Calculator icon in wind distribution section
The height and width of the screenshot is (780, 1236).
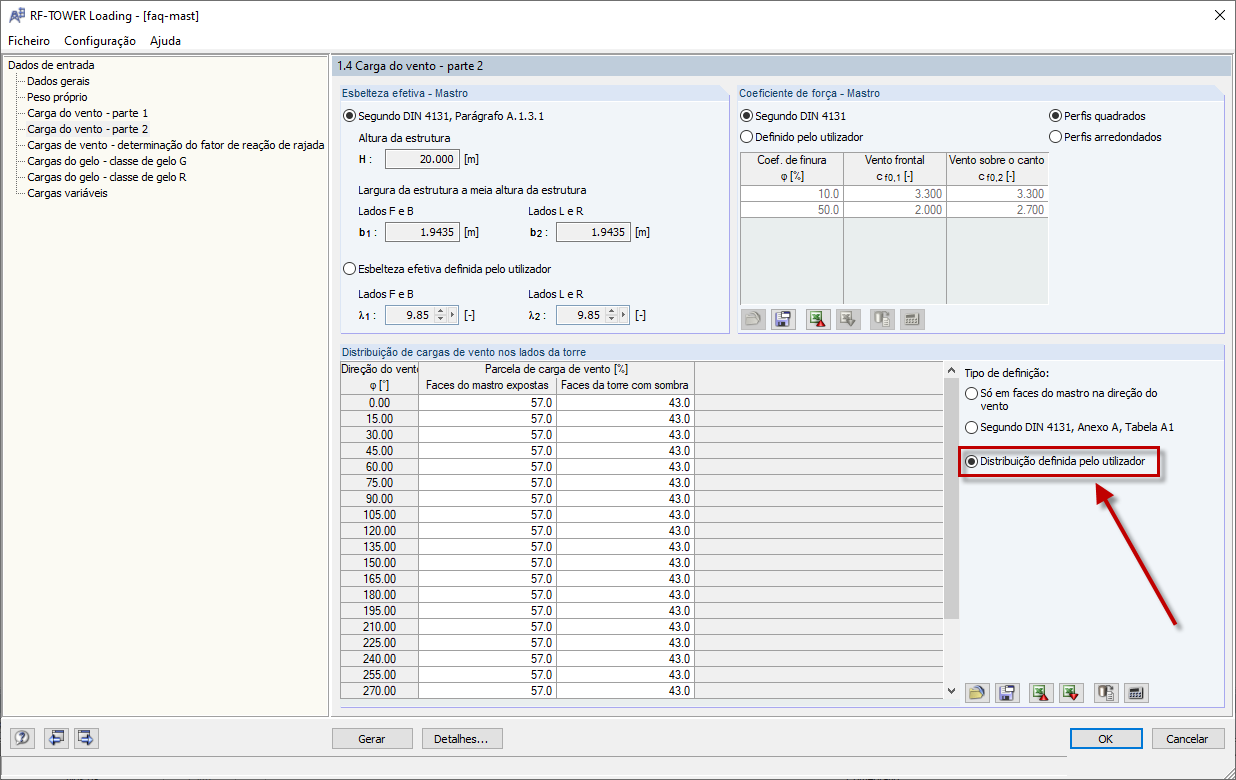pyautogui.click(x=1135, y=693)
